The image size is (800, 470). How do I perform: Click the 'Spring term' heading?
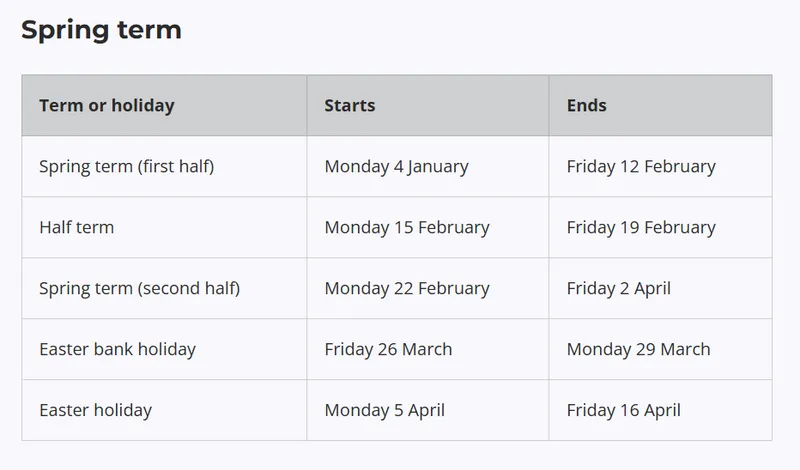click(x=101, y=30)
